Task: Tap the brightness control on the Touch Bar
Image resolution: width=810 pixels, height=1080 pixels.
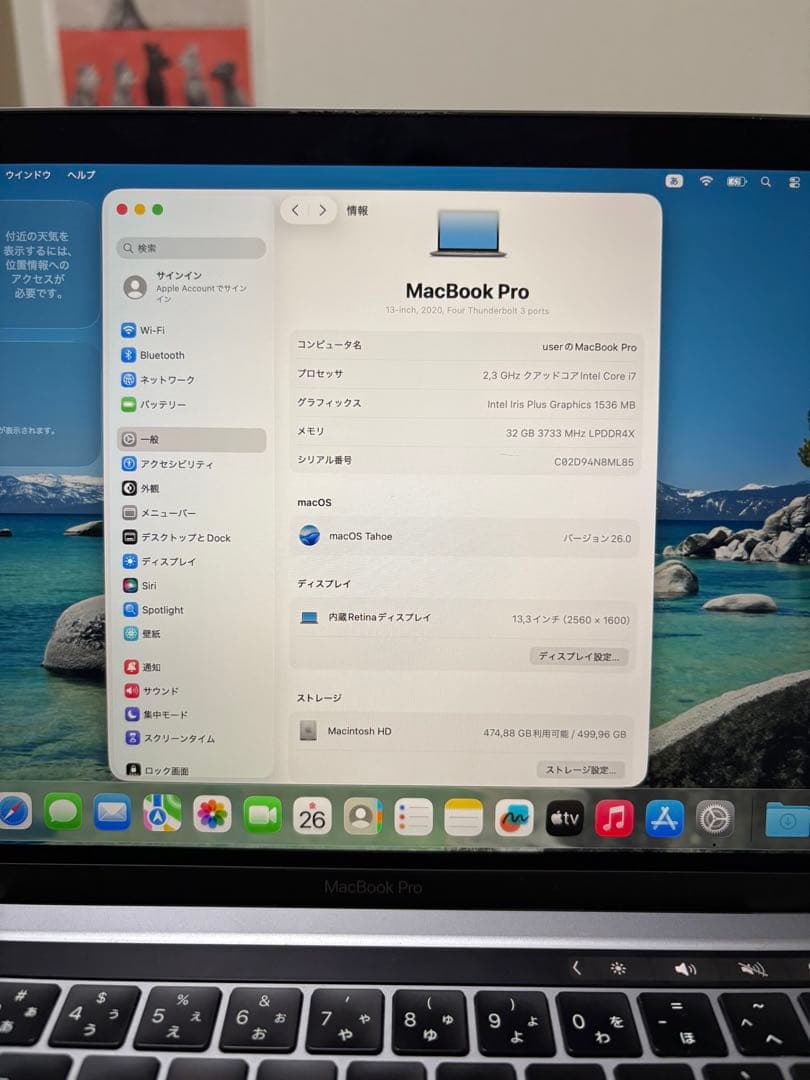Action: (x=617, y=969)
